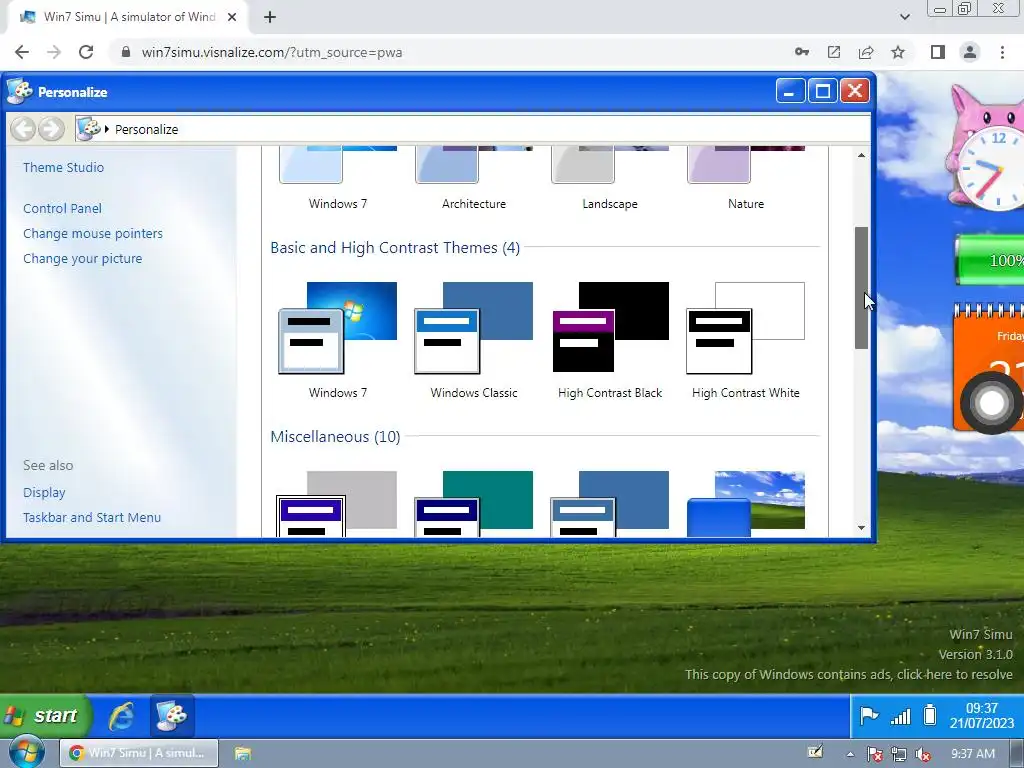Viewport: 1024px width, 768px height.
Task: Go forward in Personalize window
Action: (51, 129)
